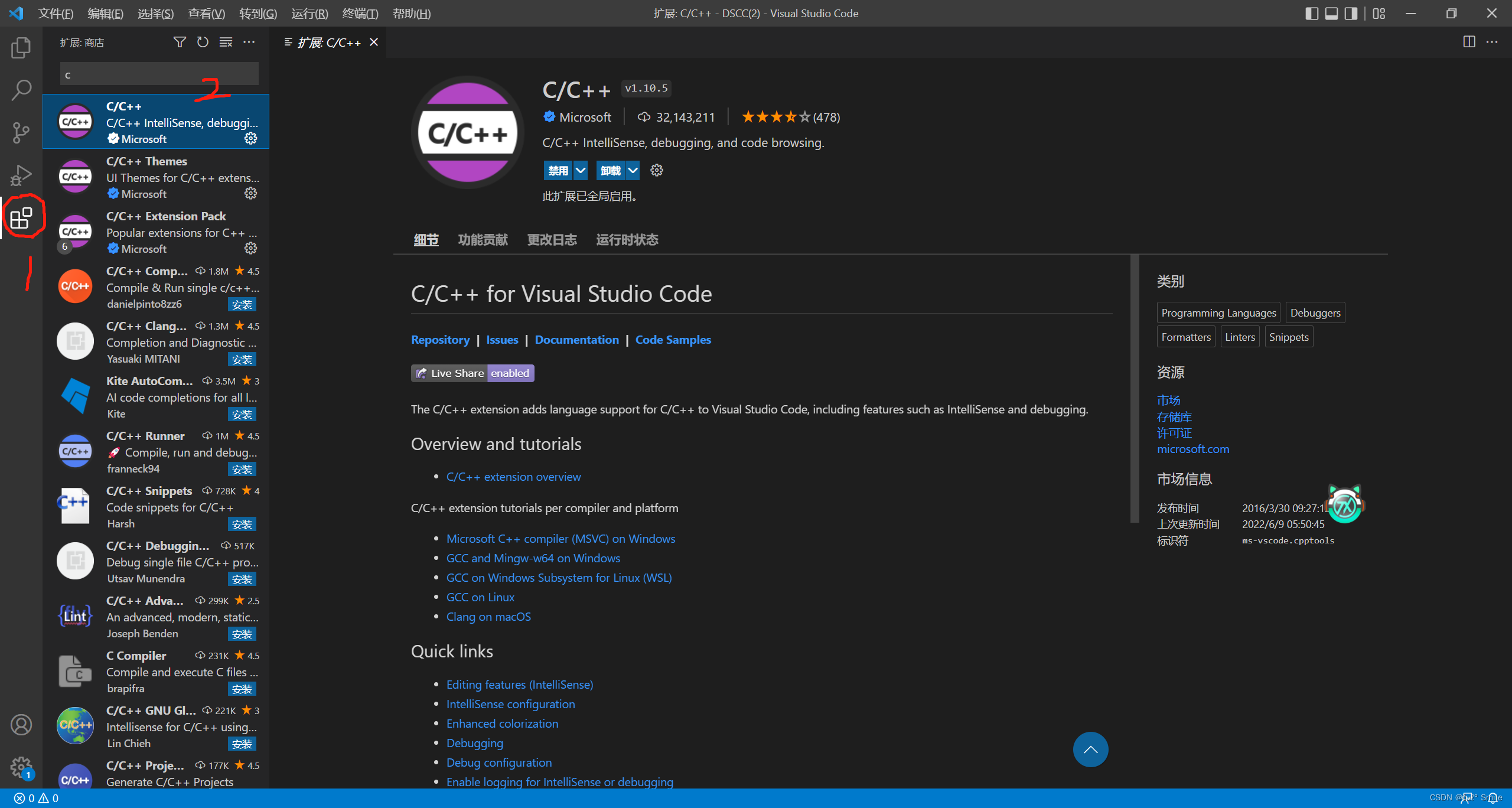Viewport: 1512px width, 808px height.
Task: Click the Snippets category tag
Action: 1289,337
